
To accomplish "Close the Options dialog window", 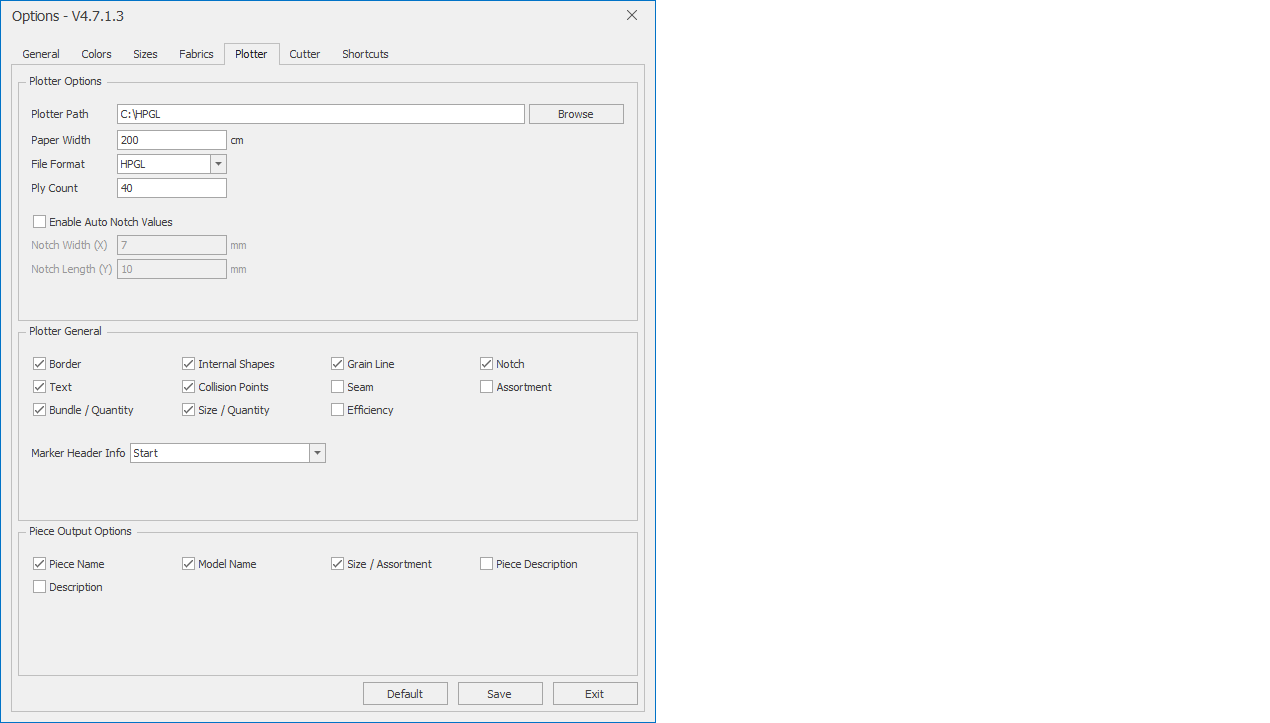I will coord(631,15).
